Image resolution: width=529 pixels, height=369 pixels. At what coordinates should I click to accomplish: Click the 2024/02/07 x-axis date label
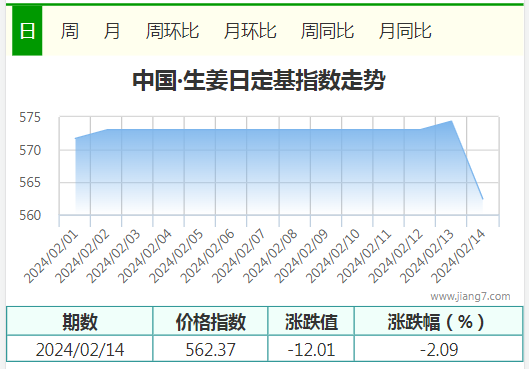click(x=239, y=256)
